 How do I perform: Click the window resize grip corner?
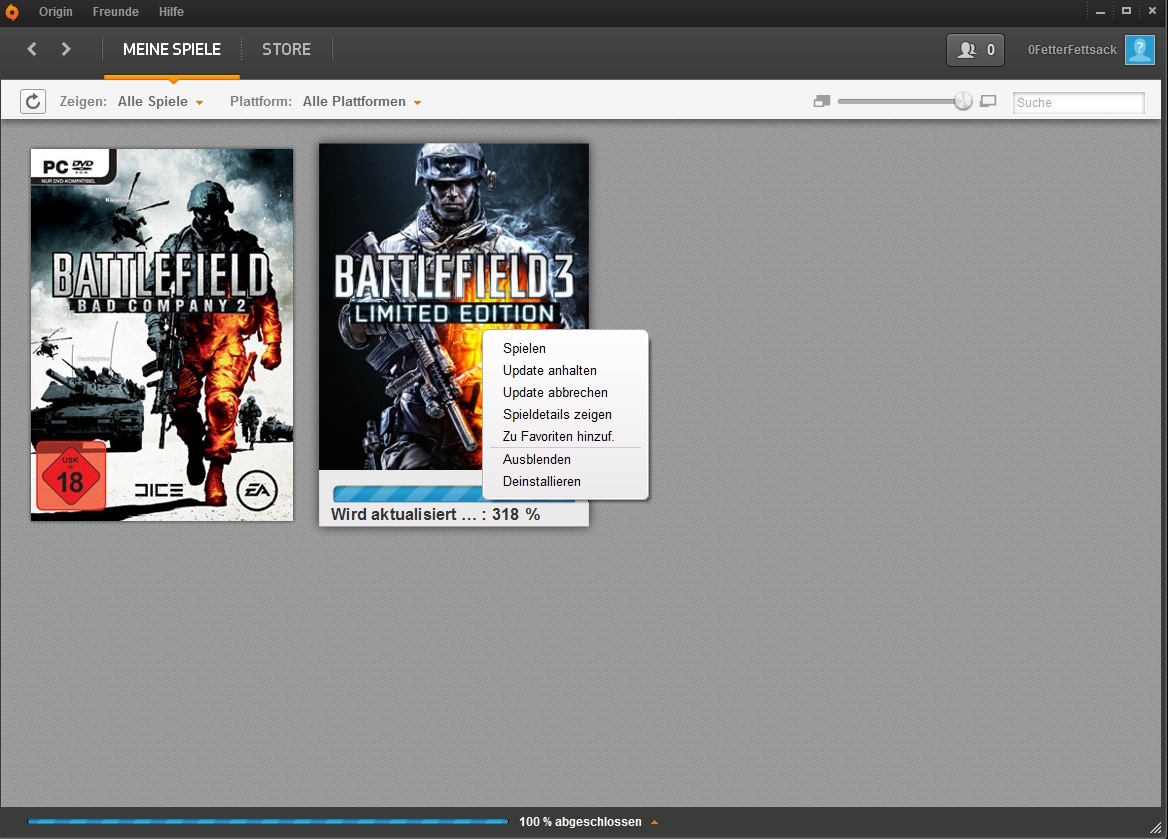pyautogui.click(x=1156, y=827)
